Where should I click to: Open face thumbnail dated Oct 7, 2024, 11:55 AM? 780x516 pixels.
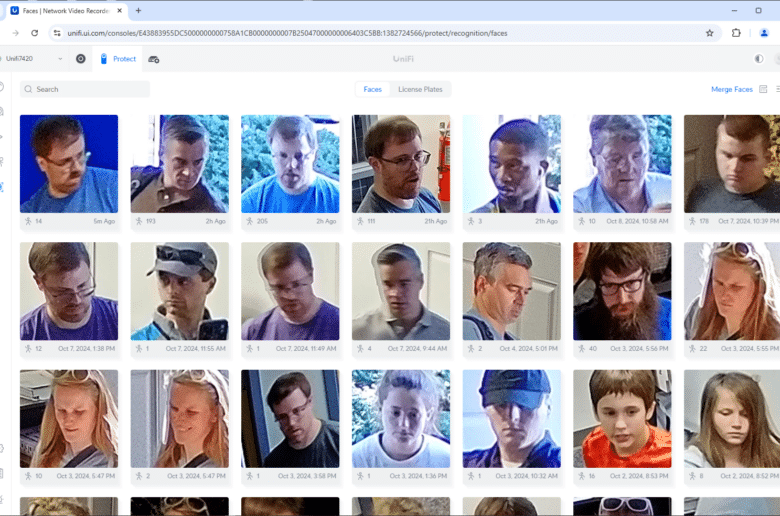point(180,291)
